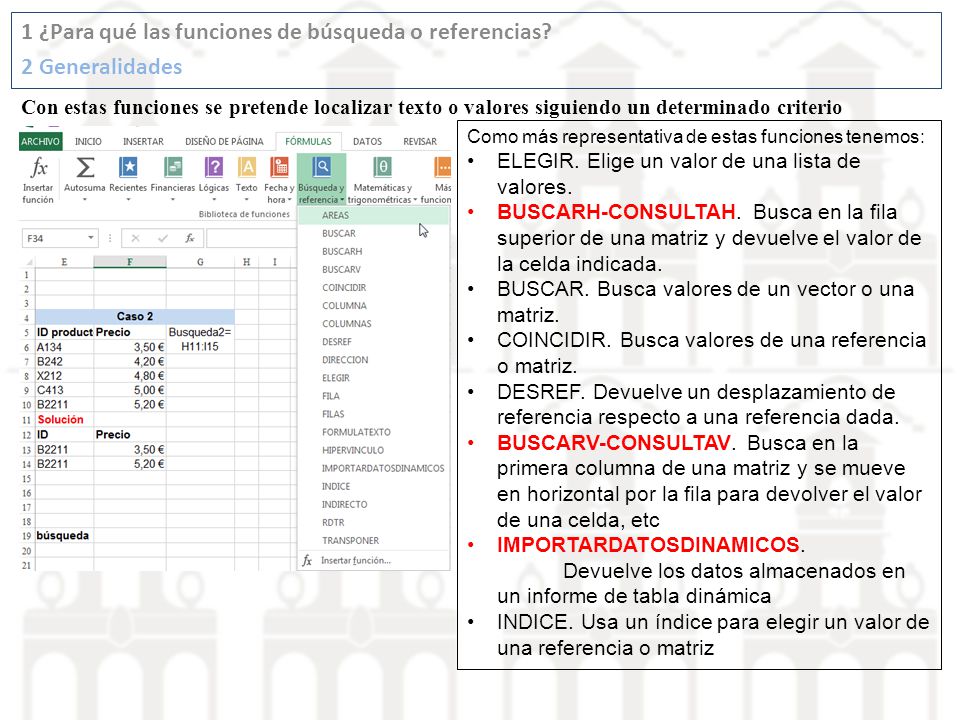Open the Financieras functions icon

173,167
